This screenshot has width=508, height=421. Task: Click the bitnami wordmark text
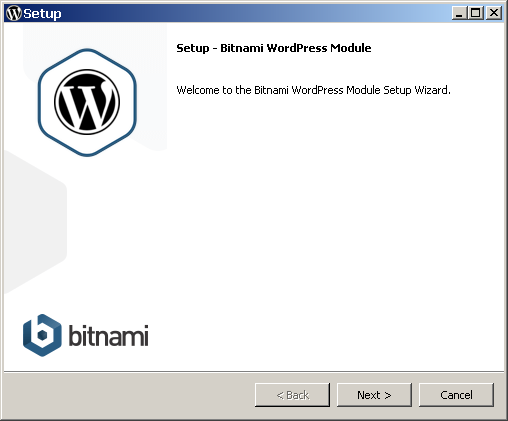pyautogui.click(x=108, y=335)
